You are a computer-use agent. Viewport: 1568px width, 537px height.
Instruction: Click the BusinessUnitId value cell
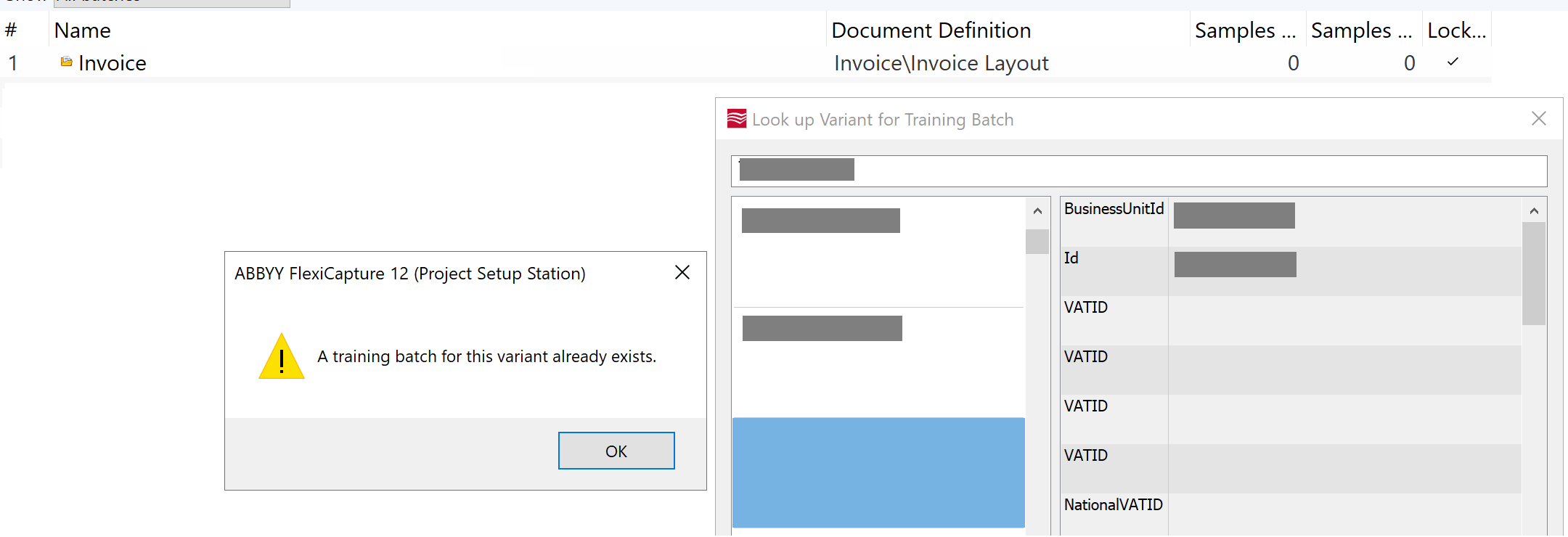coord(1344,221)
